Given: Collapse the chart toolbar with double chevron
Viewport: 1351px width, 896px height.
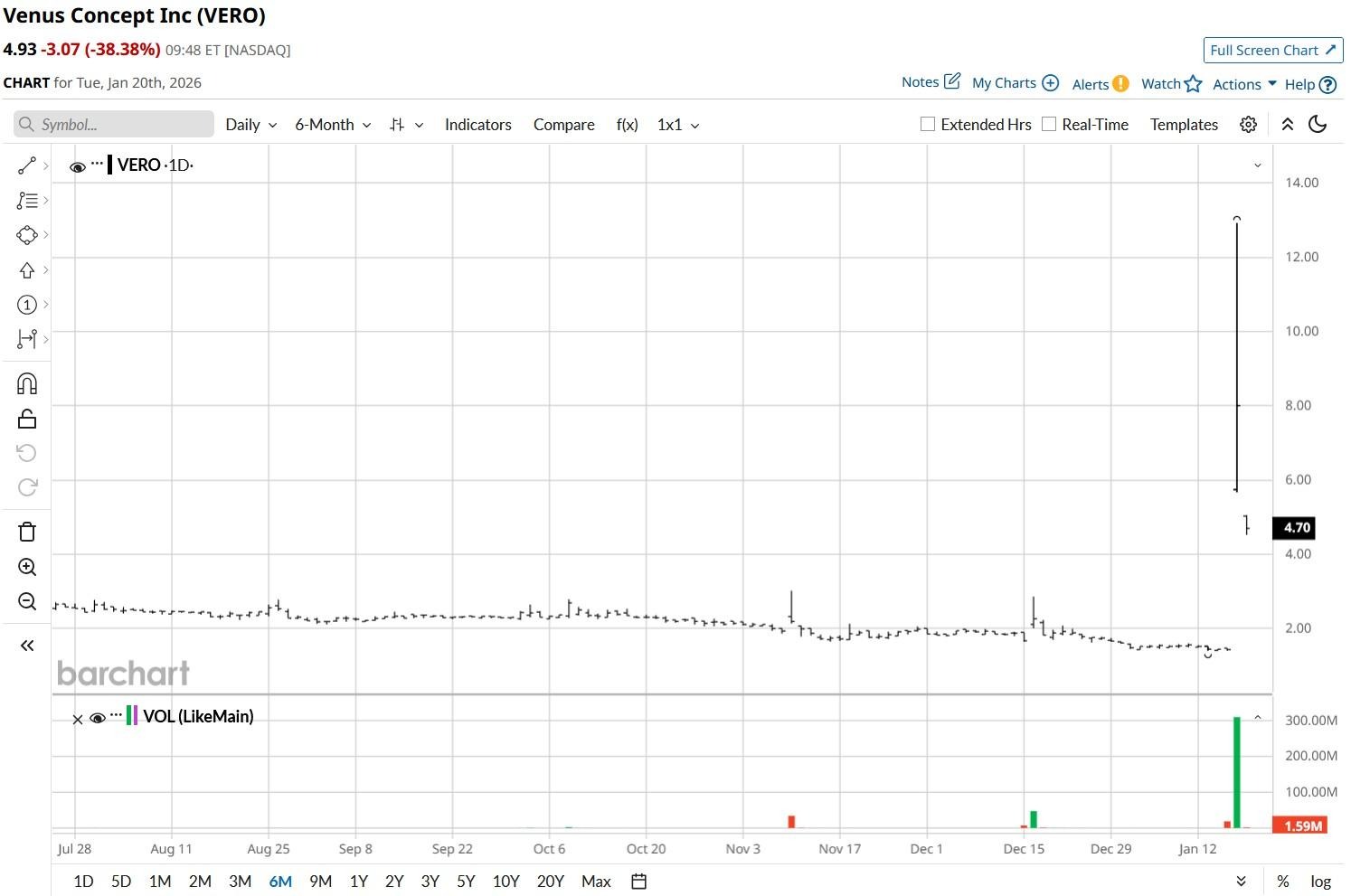Looking at the screenshot, I should click(1288, 125).
